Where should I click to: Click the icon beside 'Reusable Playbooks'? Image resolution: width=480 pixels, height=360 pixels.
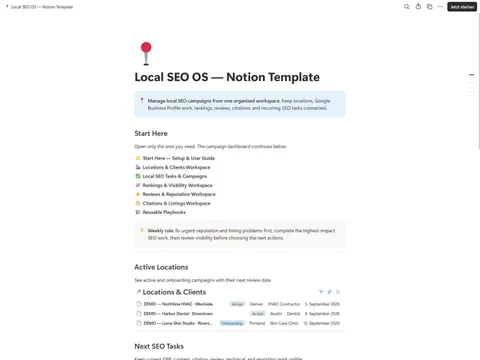point(138,212)
